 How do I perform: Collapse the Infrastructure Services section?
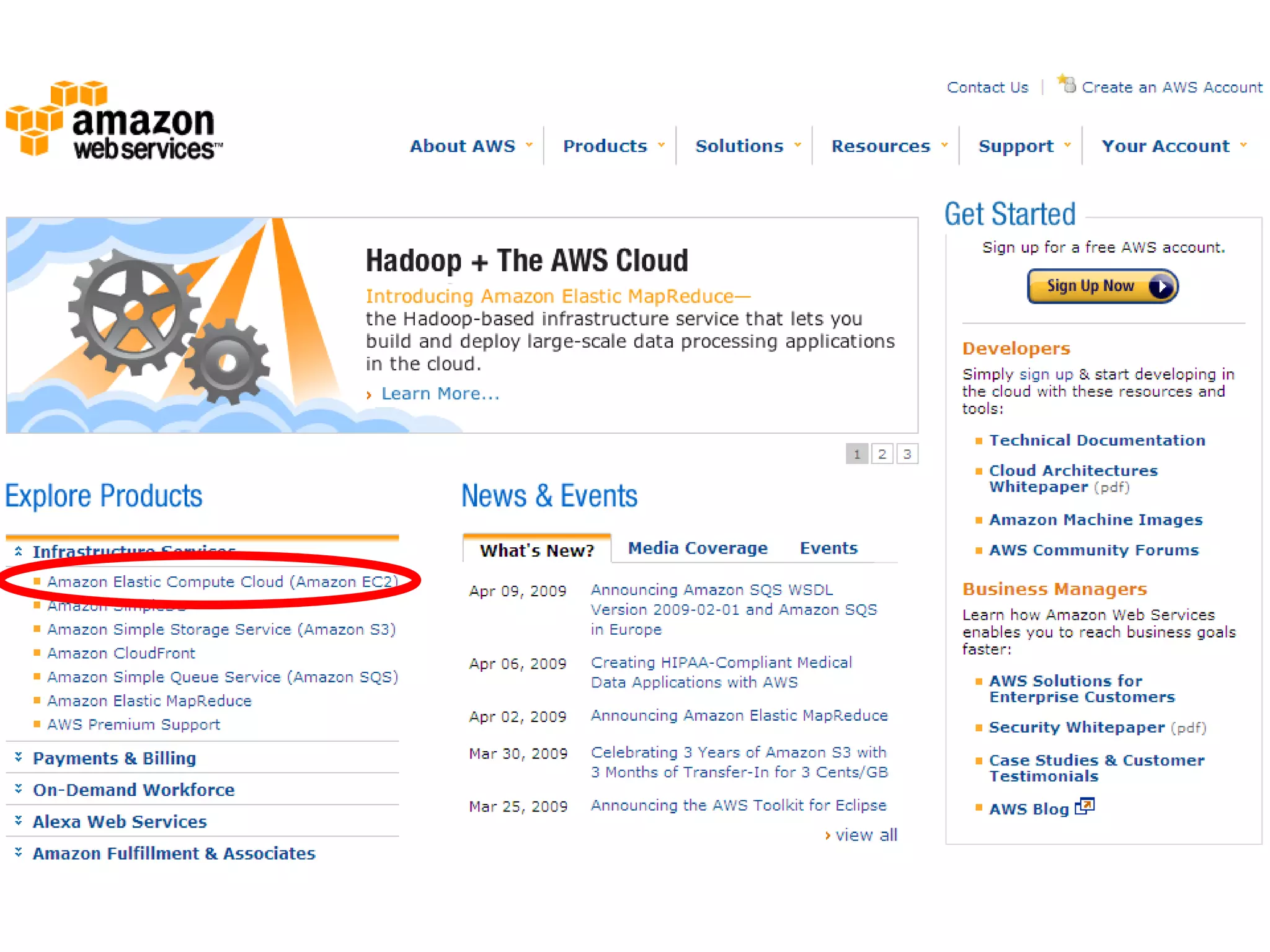click(19, 550)
